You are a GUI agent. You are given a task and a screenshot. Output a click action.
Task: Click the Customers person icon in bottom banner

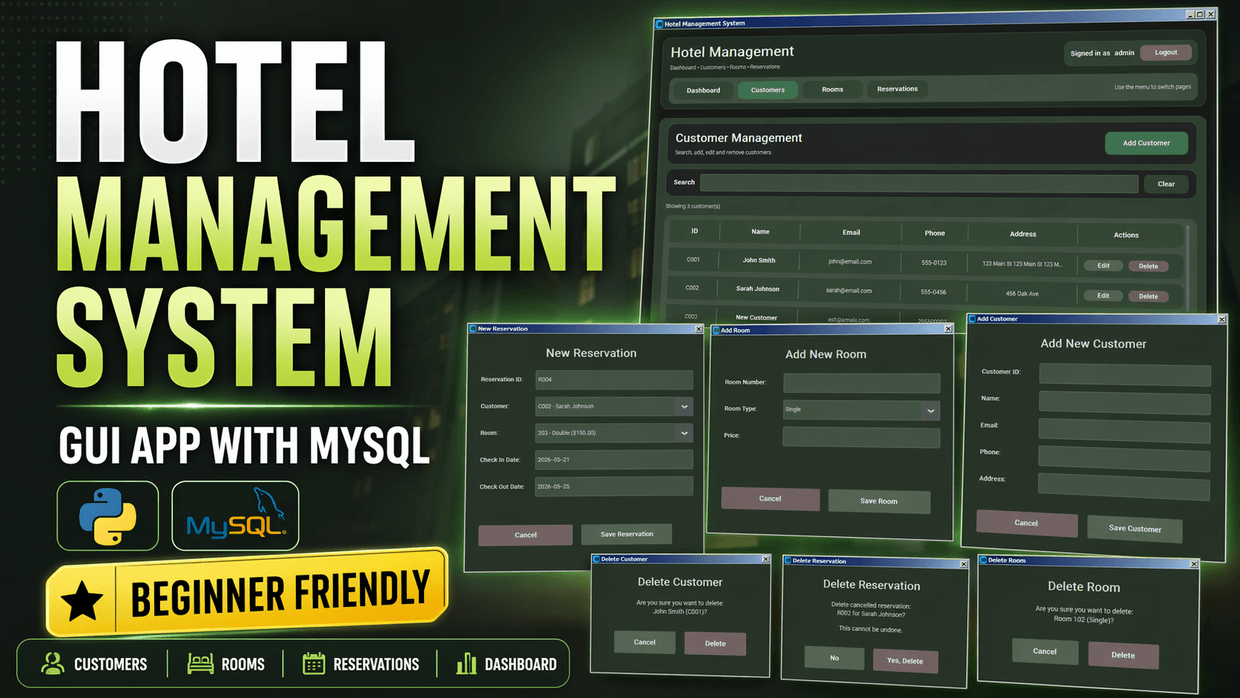(x=53, y=663)
